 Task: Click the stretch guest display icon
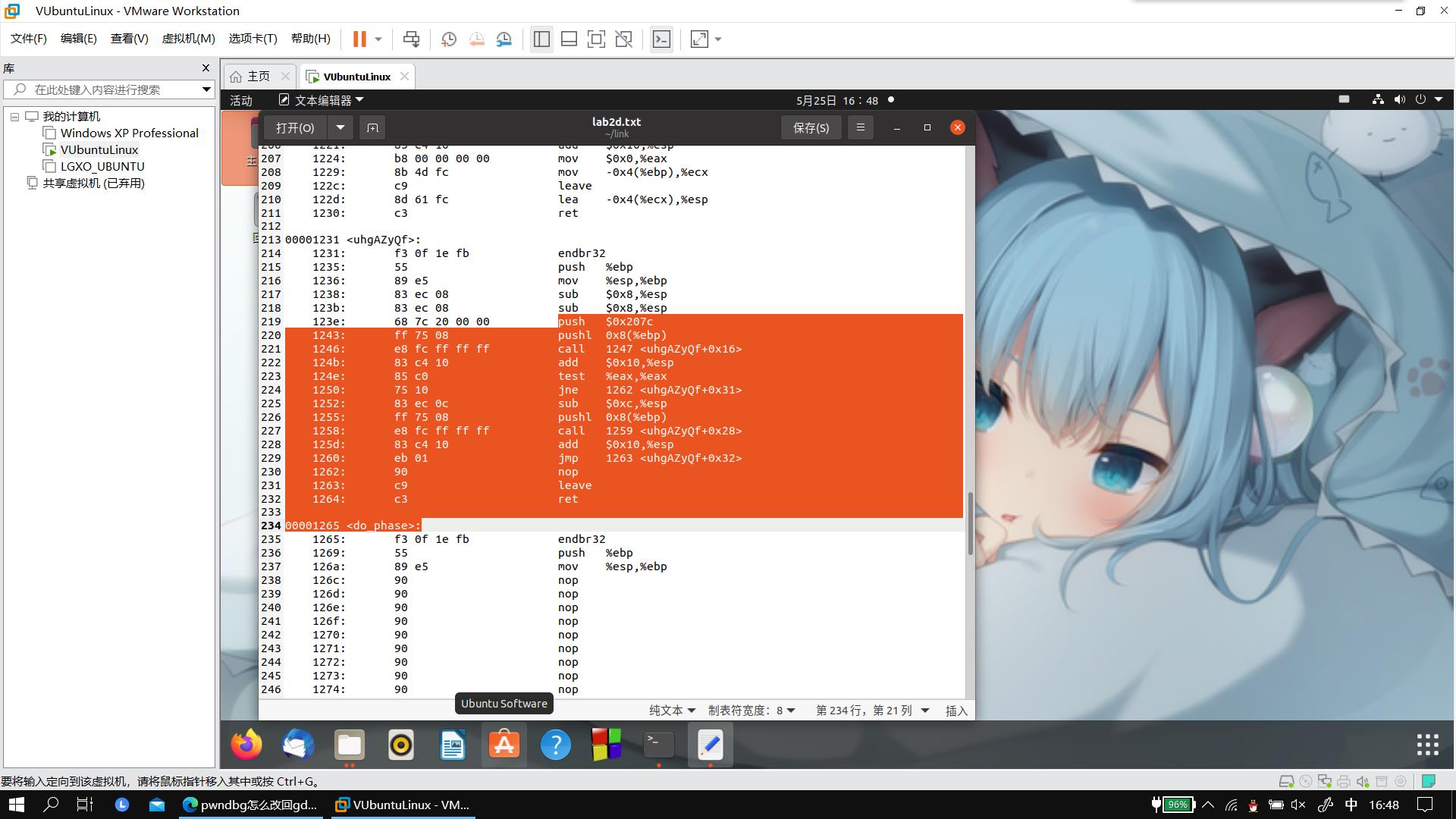click(699, 39)
